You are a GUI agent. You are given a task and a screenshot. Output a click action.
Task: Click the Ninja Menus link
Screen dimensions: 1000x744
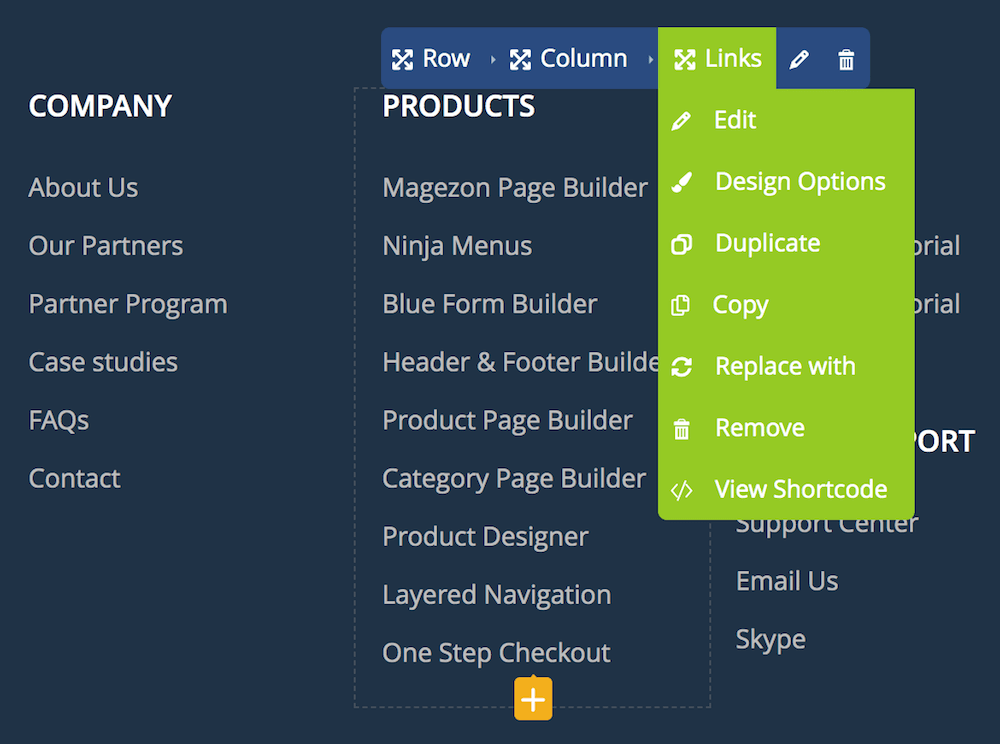457,246
